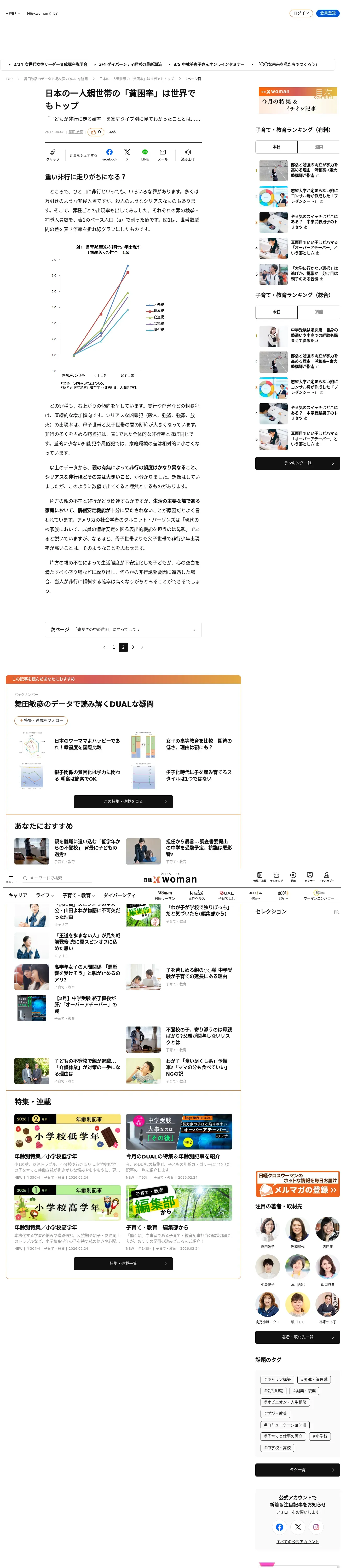Open 今月の特集＆イチオシ記事 目次 banner
346x1568 pixels.
click(x=297, y=100)
